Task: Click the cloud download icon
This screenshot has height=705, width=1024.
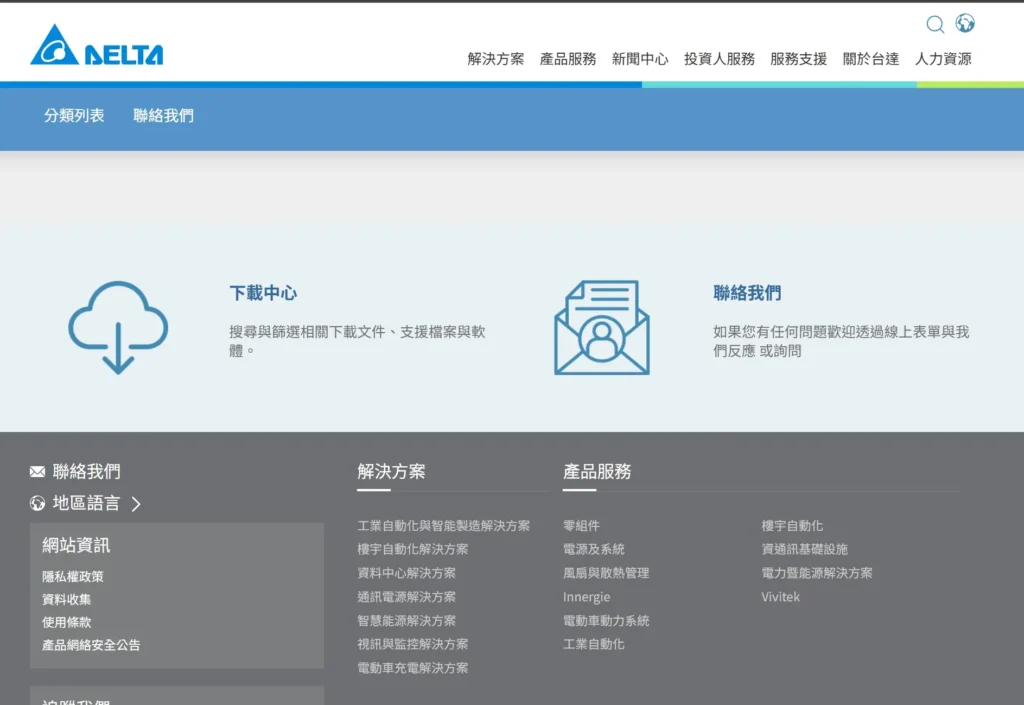Action: pyautogui.click(x=118, y=327)
